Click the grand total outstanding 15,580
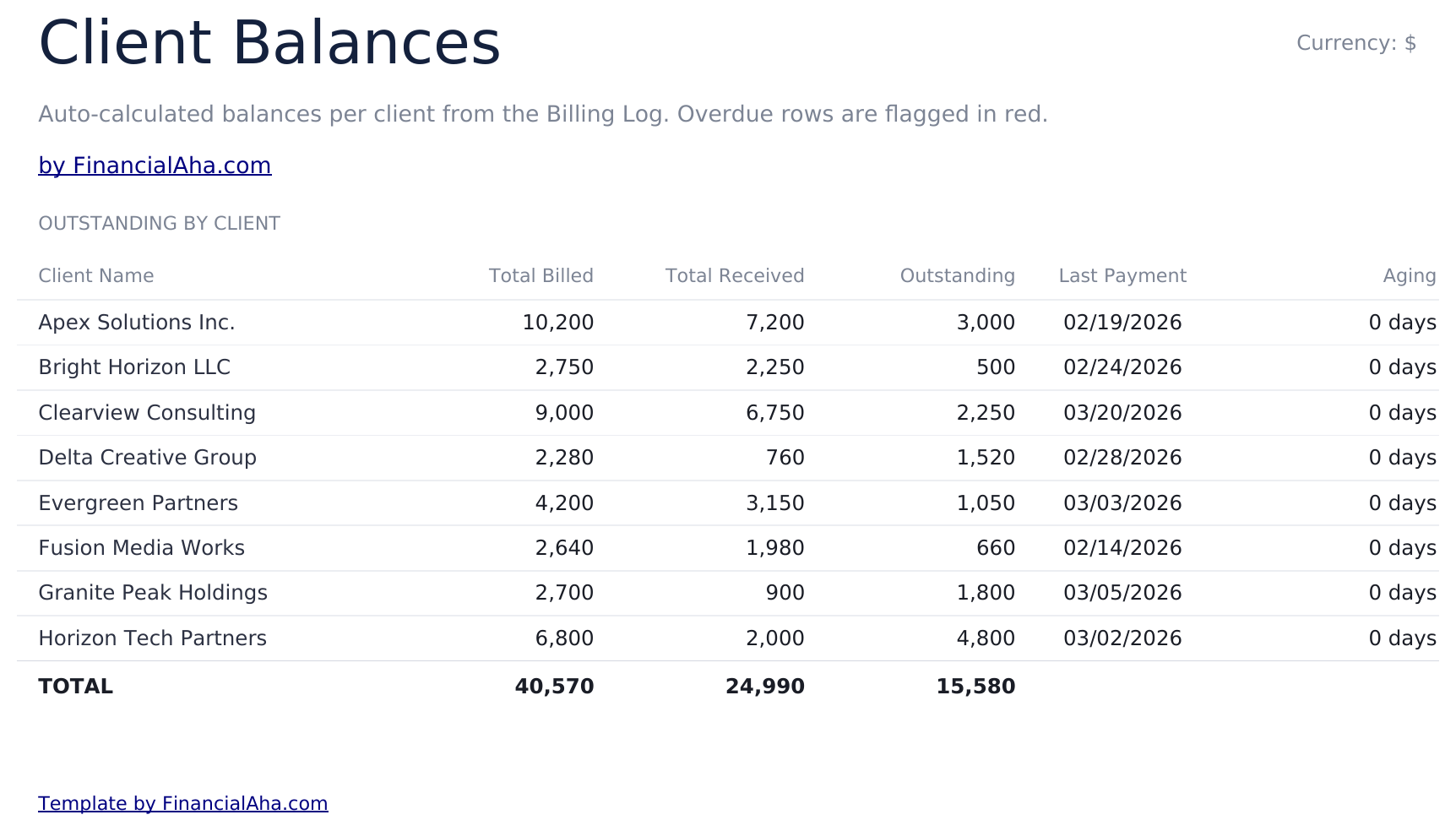This screenshot has width=1456, height=831. click(x=975, y=687)
